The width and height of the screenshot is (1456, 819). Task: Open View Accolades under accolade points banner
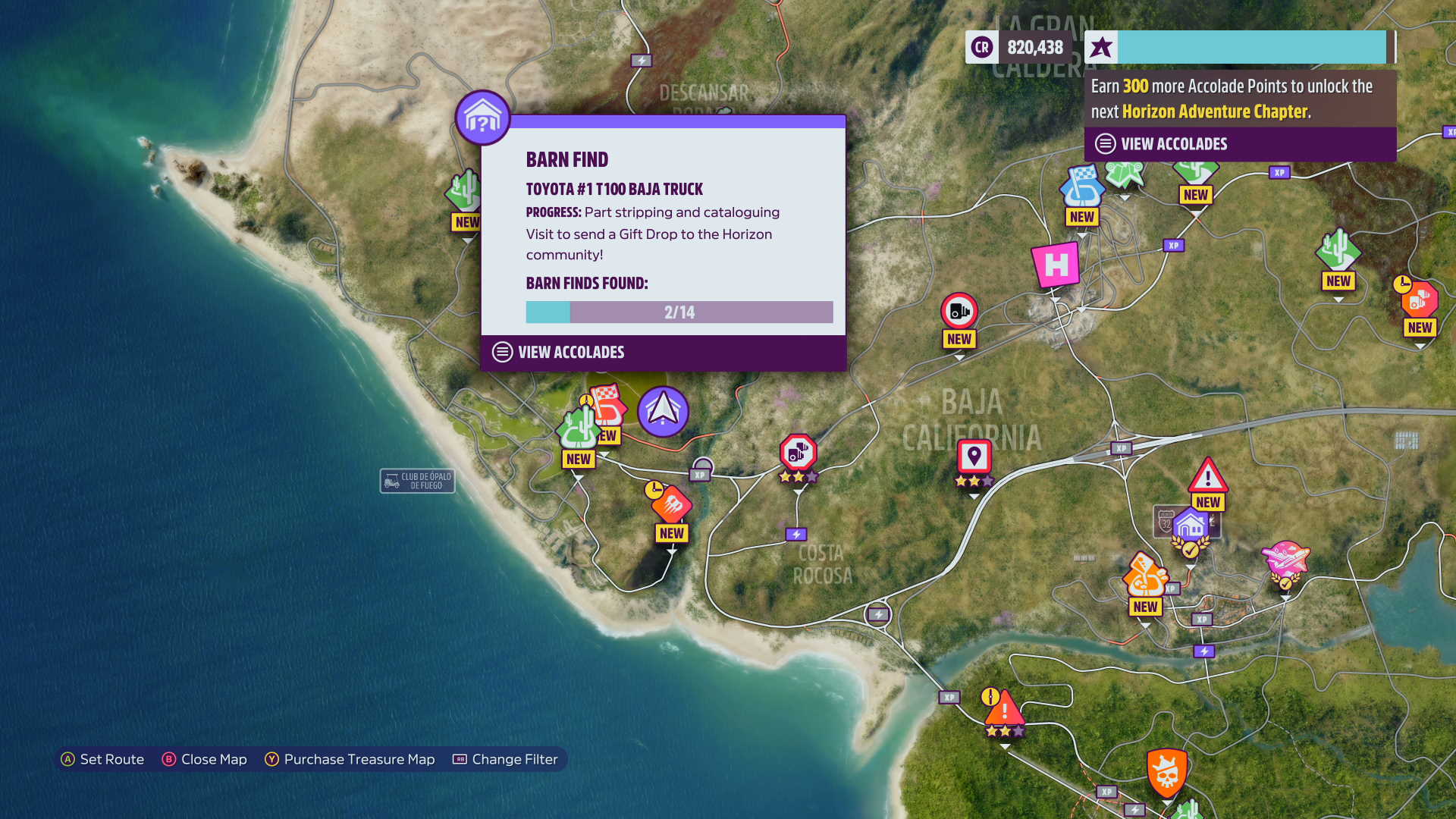pyautogui.click(x=1174, y=144)
